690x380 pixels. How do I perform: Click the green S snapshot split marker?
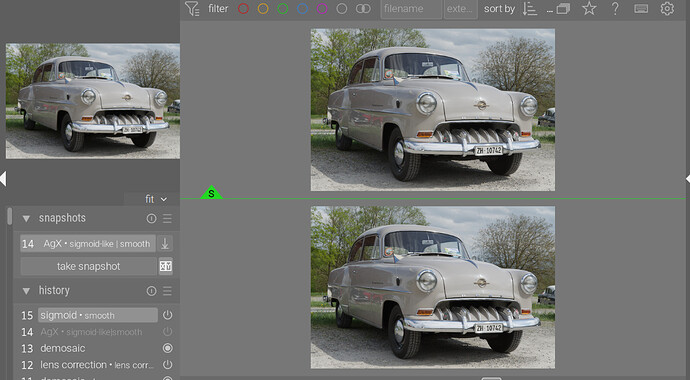(x=212, y=193)
